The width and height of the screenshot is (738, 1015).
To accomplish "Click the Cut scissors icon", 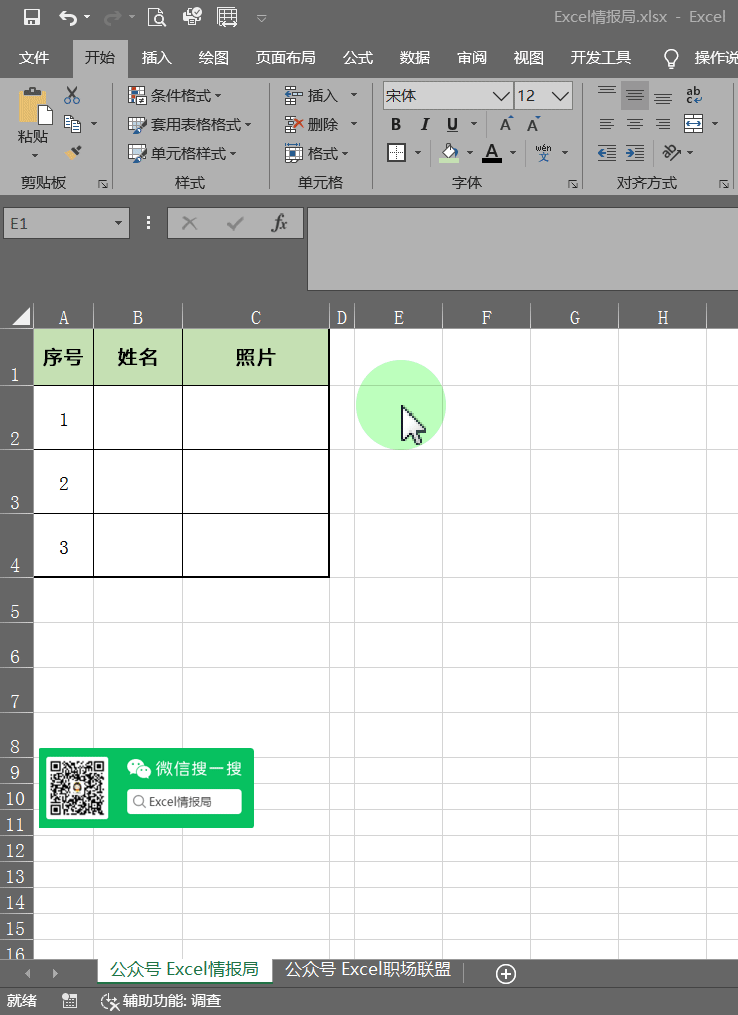I will coord(72,95).
